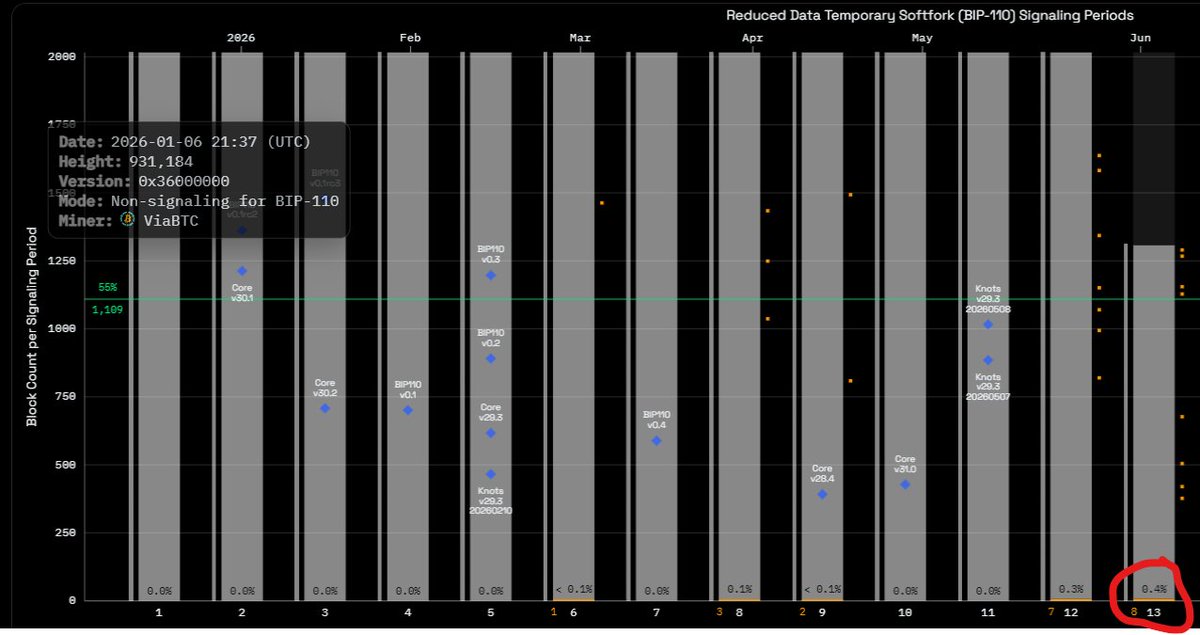Click the y-axis tick label '2000'
The width and height of the screenshot is (1200, 635).
(62, 56)
